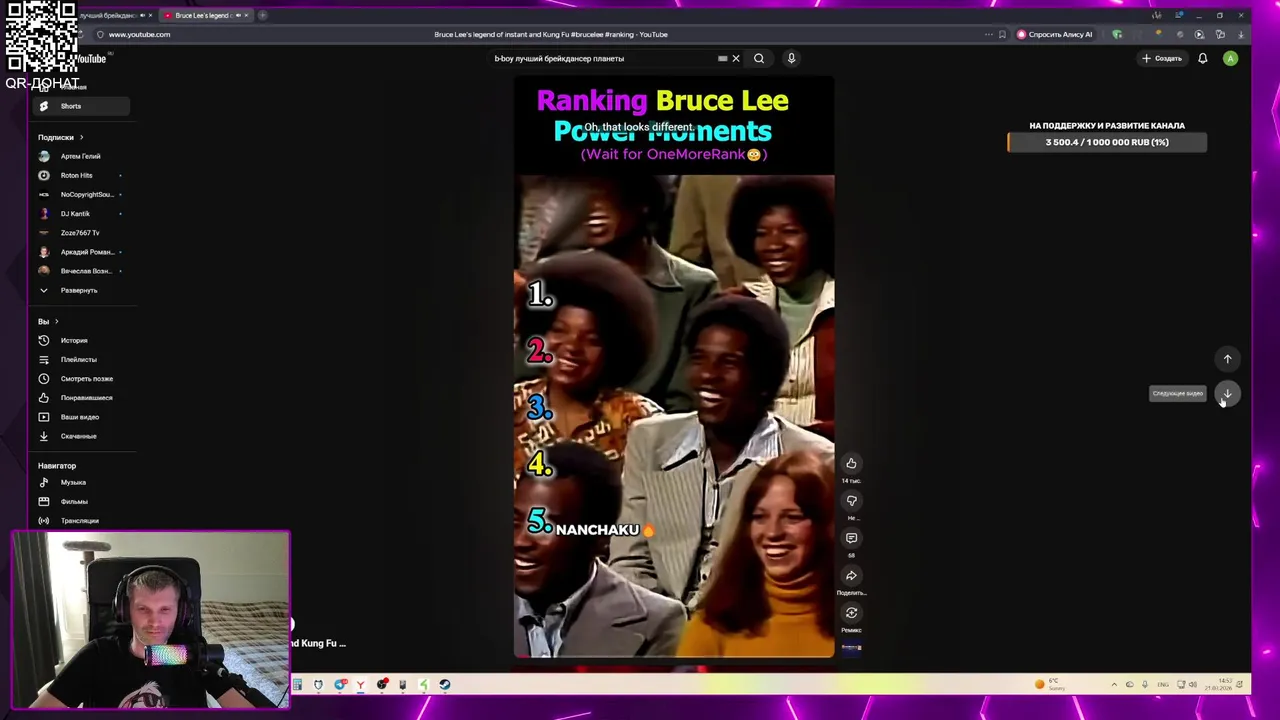Mute the Bruce Lee's legend tab audio
The width and height of the screenshot is (1280, 720).
(x=238, y=15)
